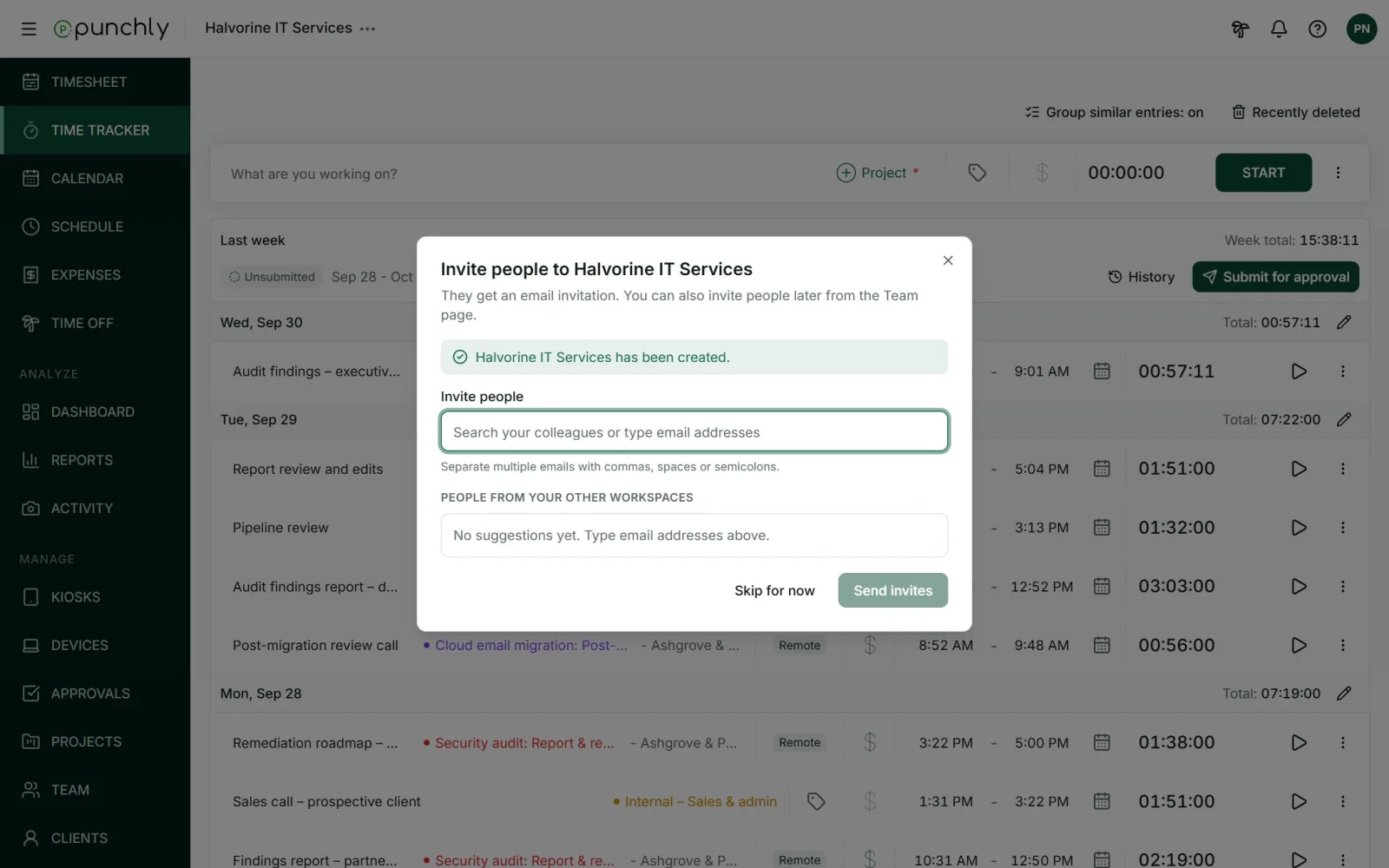The image size is (1389, 868).
Task: Open Devices in sidebar
Action: pos(95,645)
